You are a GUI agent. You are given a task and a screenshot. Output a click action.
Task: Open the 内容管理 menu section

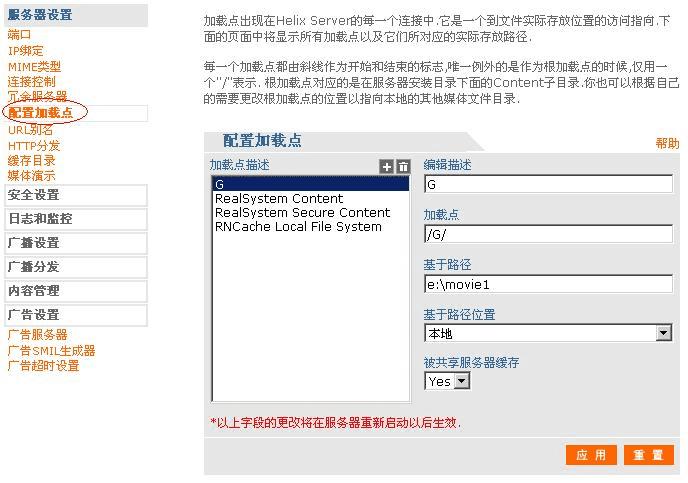34,291
